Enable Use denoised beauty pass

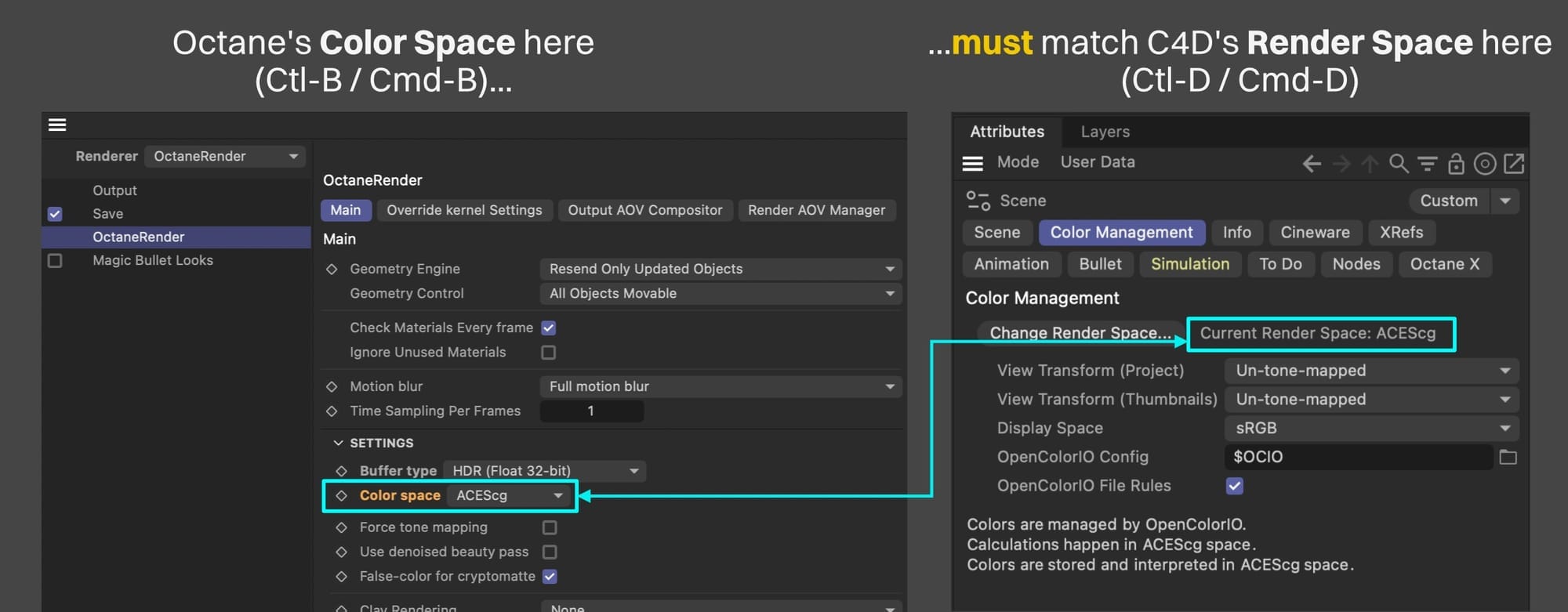pos(550,552)
